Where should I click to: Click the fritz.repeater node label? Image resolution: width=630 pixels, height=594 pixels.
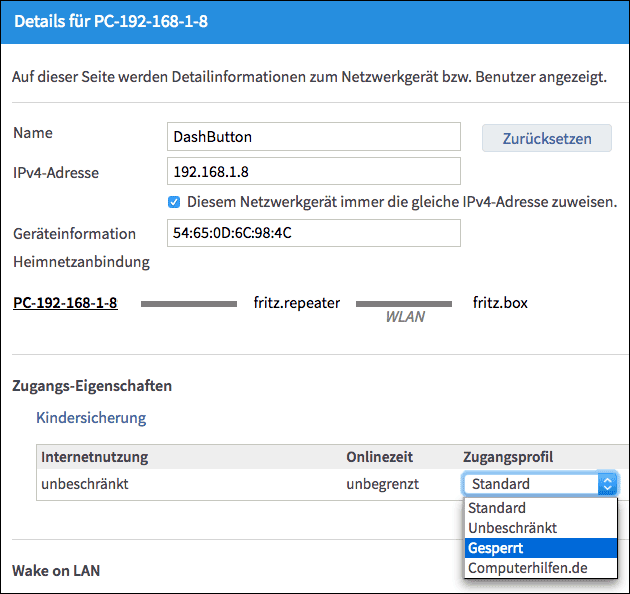point(297,302)
